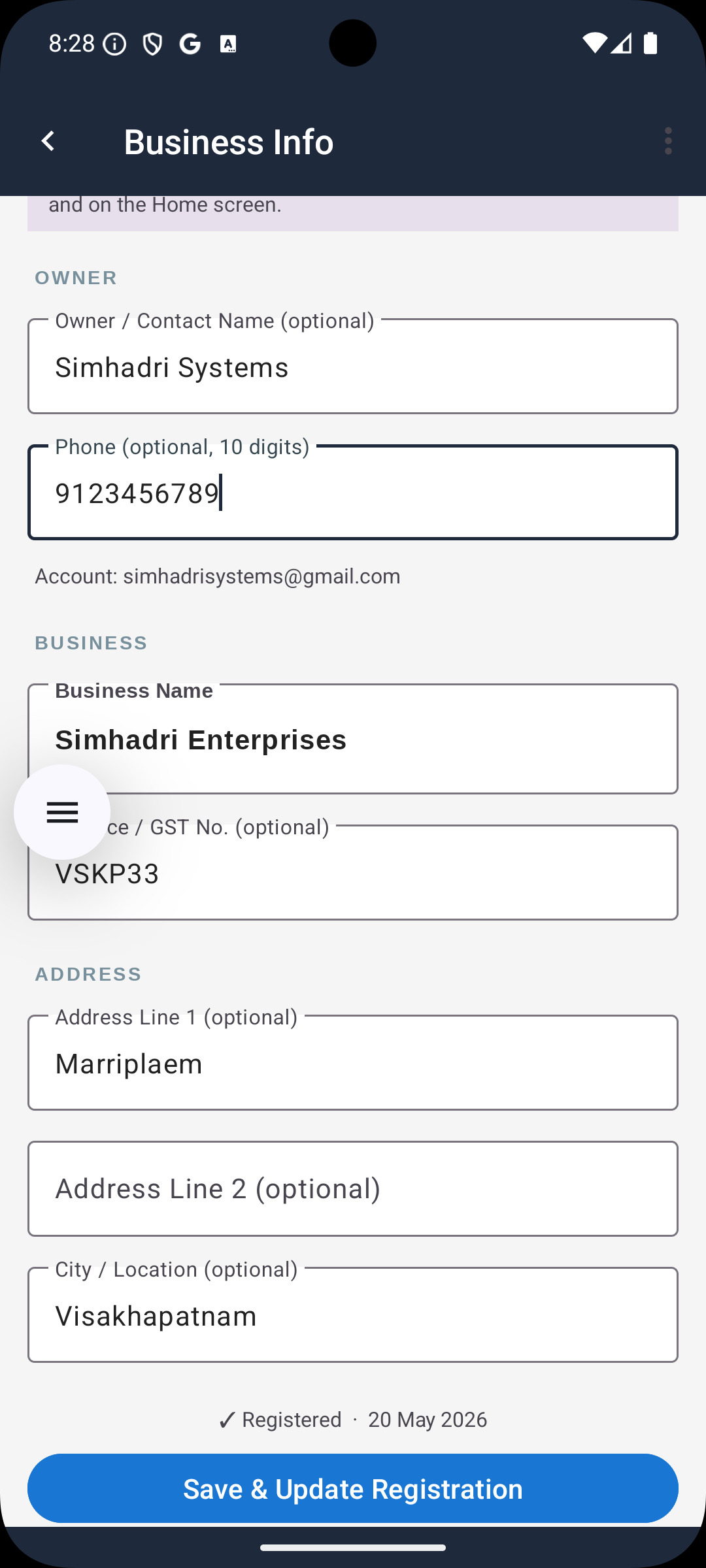The width and height of the screenshot is (706, 1568).
Task: Tap the Business Info title text
Action: point(229,142)
